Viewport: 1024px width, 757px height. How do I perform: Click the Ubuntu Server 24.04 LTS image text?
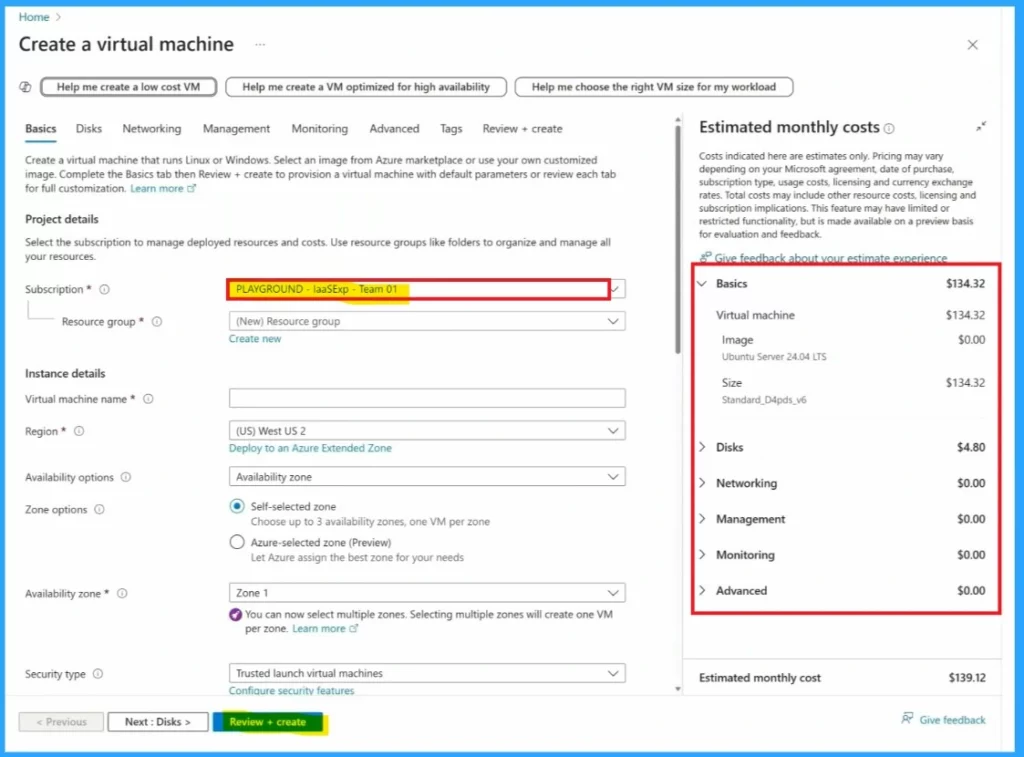[x=774, y=357]
